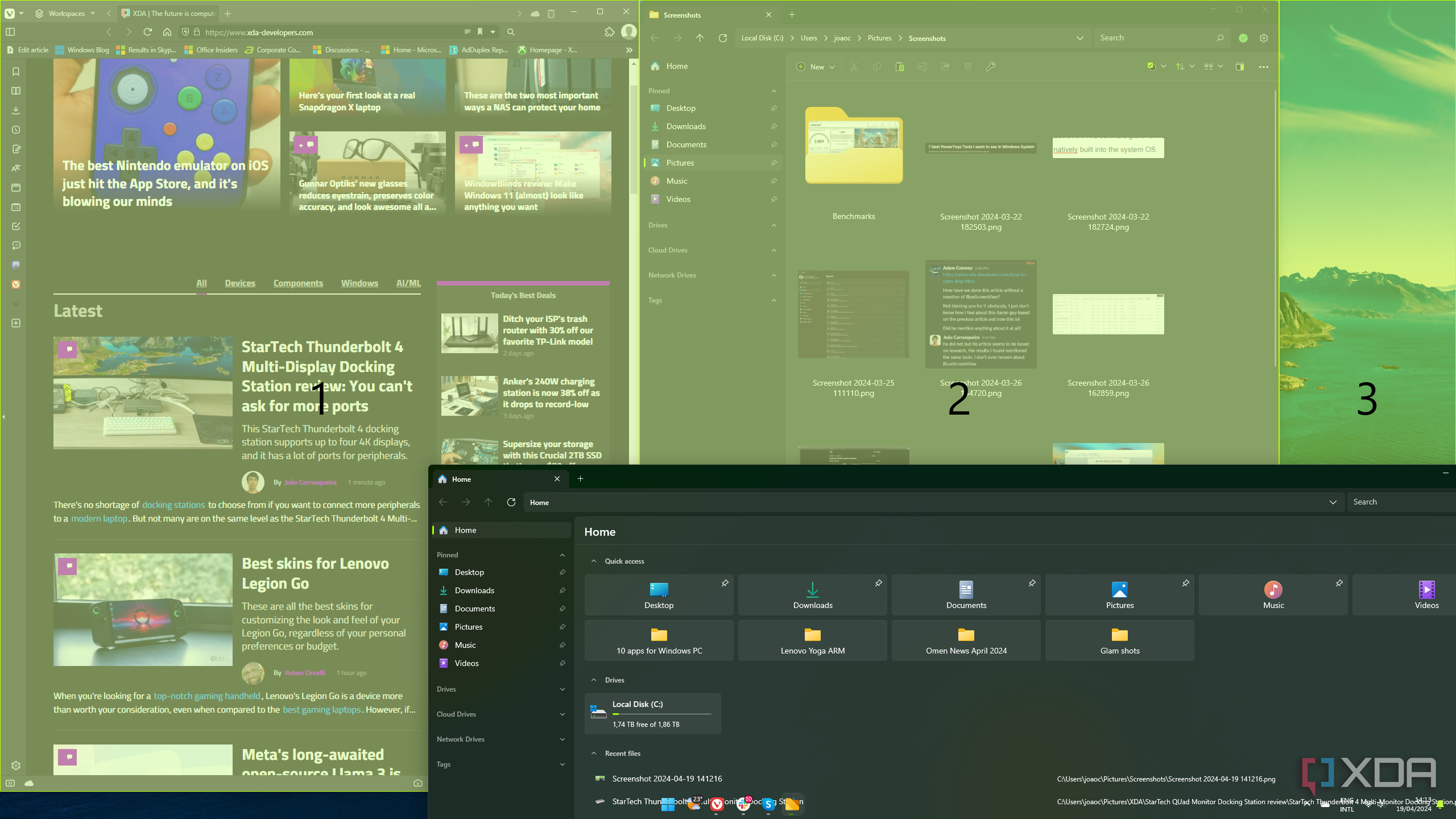Click the more options ellipsis in Screenshots window
This screenshot has width=1456, height=819.
(x=1264, y=67)
